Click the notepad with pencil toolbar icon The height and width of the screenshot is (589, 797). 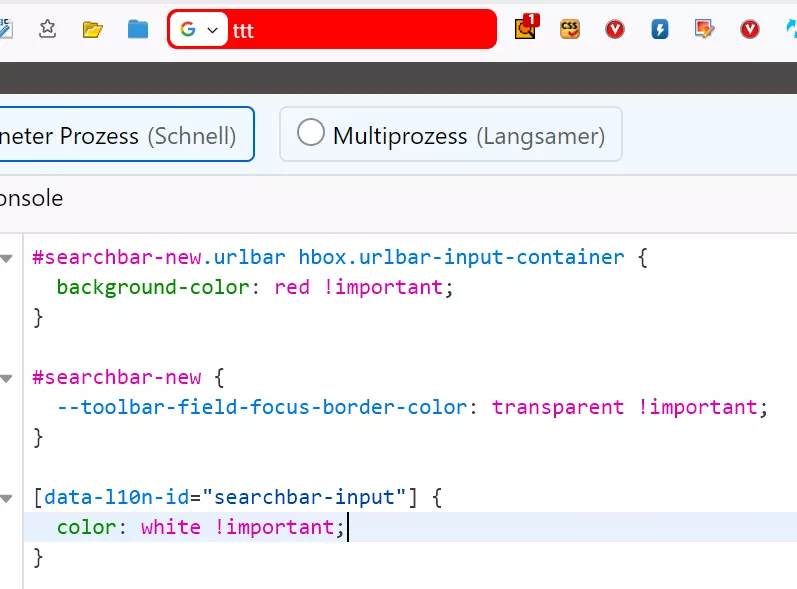click(x=705, y=29)
